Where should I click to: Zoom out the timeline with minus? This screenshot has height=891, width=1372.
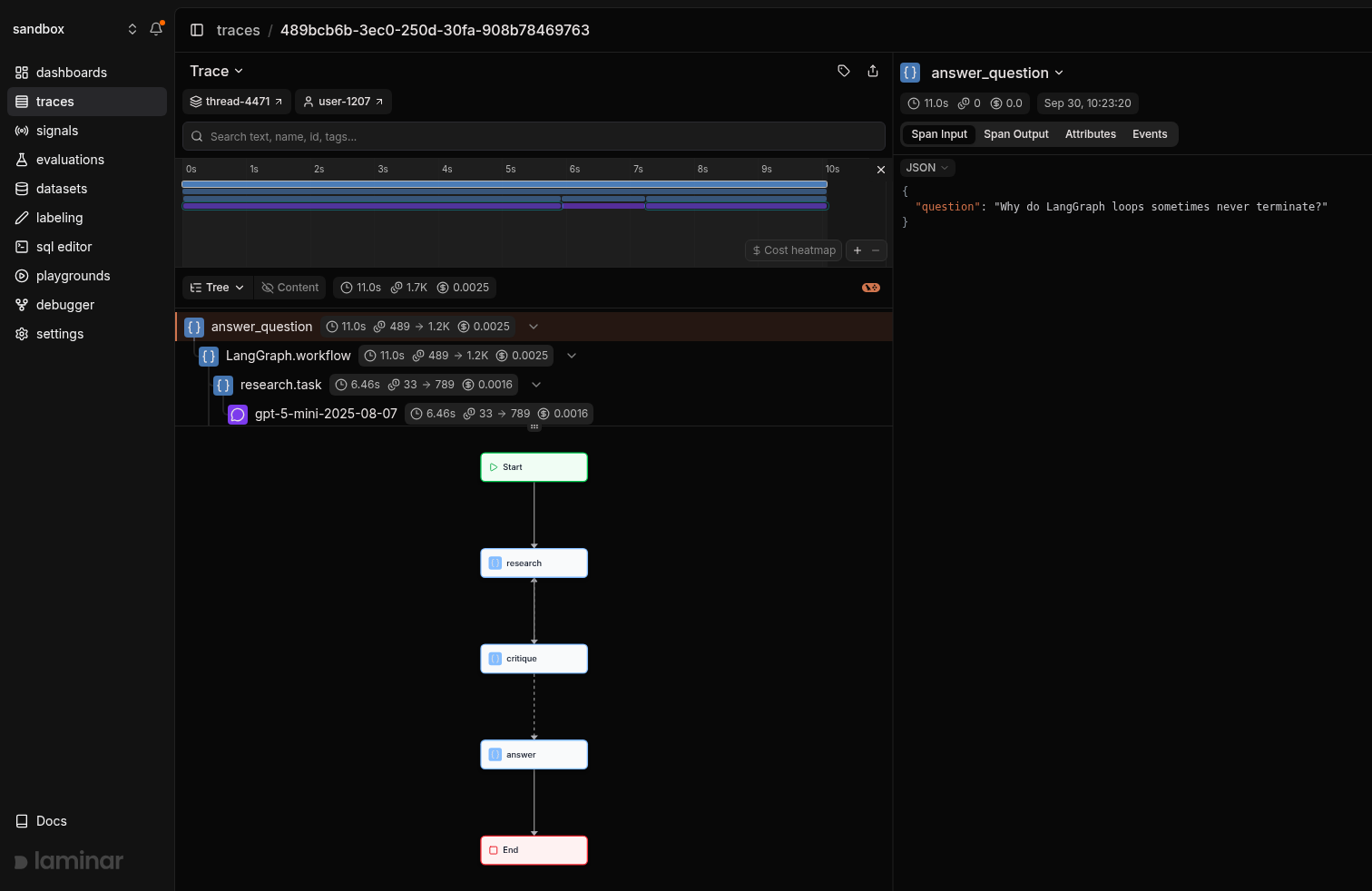pyautogui.click(x=876, y=250)
